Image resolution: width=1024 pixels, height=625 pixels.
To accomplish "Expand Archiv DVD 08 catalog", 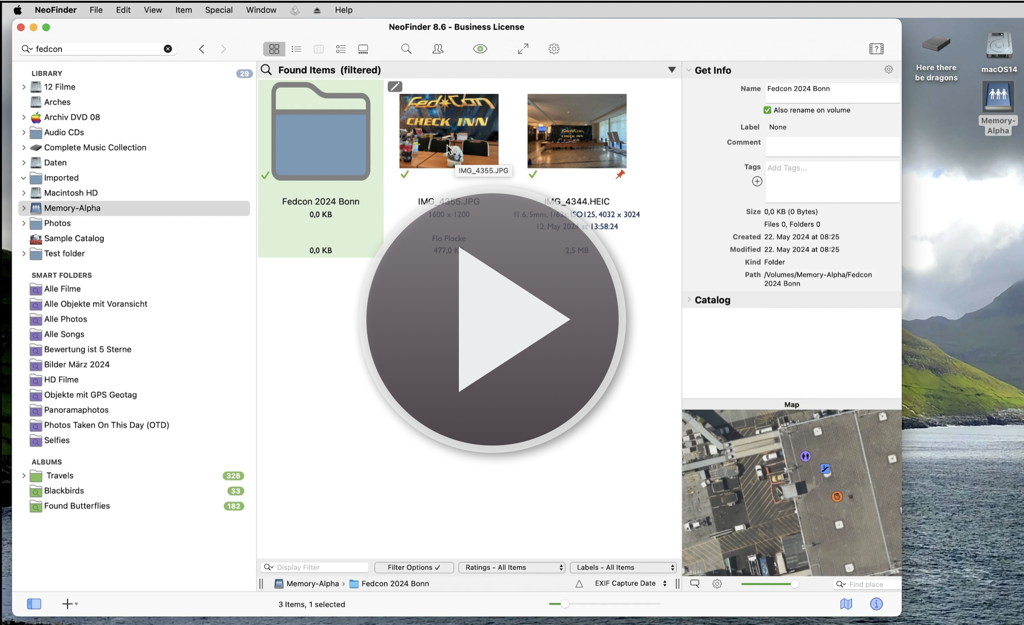I will (x=24, y=118).
